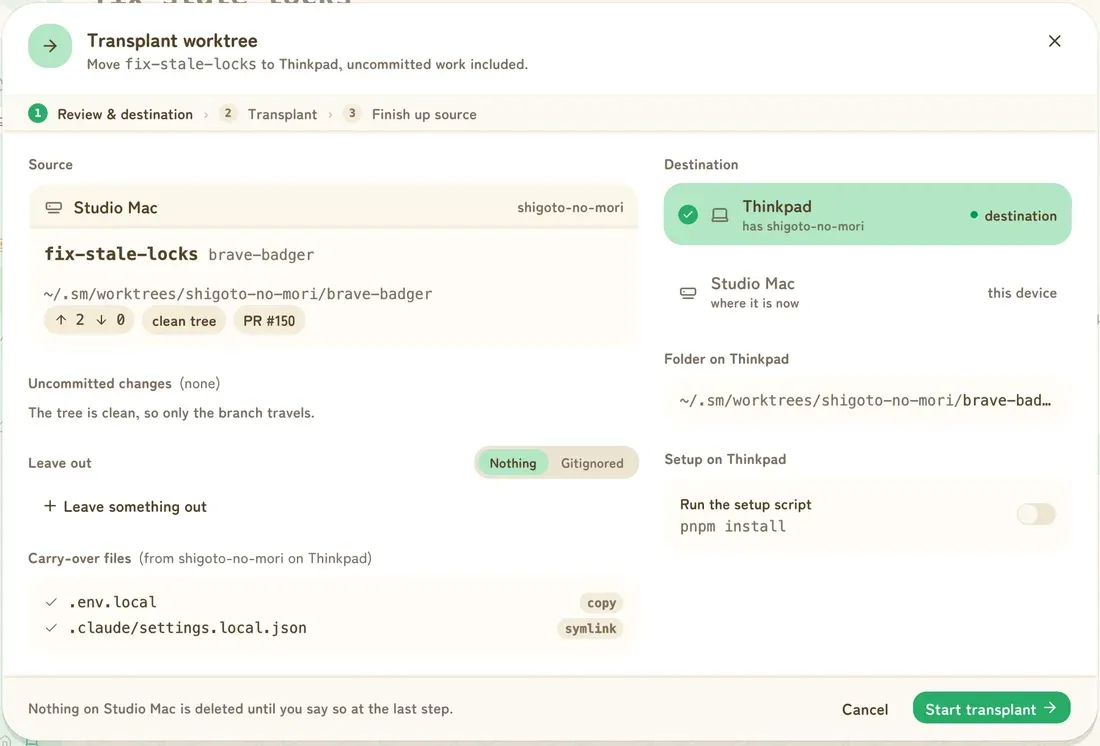
Task: Click the green checkmark on Thinkpad destination
Action: [x=688, y=215]
